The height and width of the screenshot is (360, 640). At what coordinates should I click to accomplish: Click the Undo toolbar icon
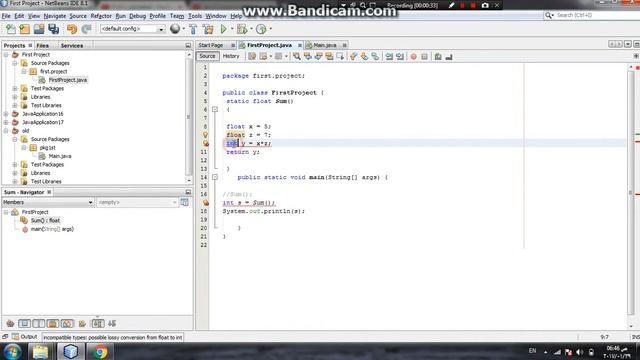pyautogui.click(x=72, y=29)
